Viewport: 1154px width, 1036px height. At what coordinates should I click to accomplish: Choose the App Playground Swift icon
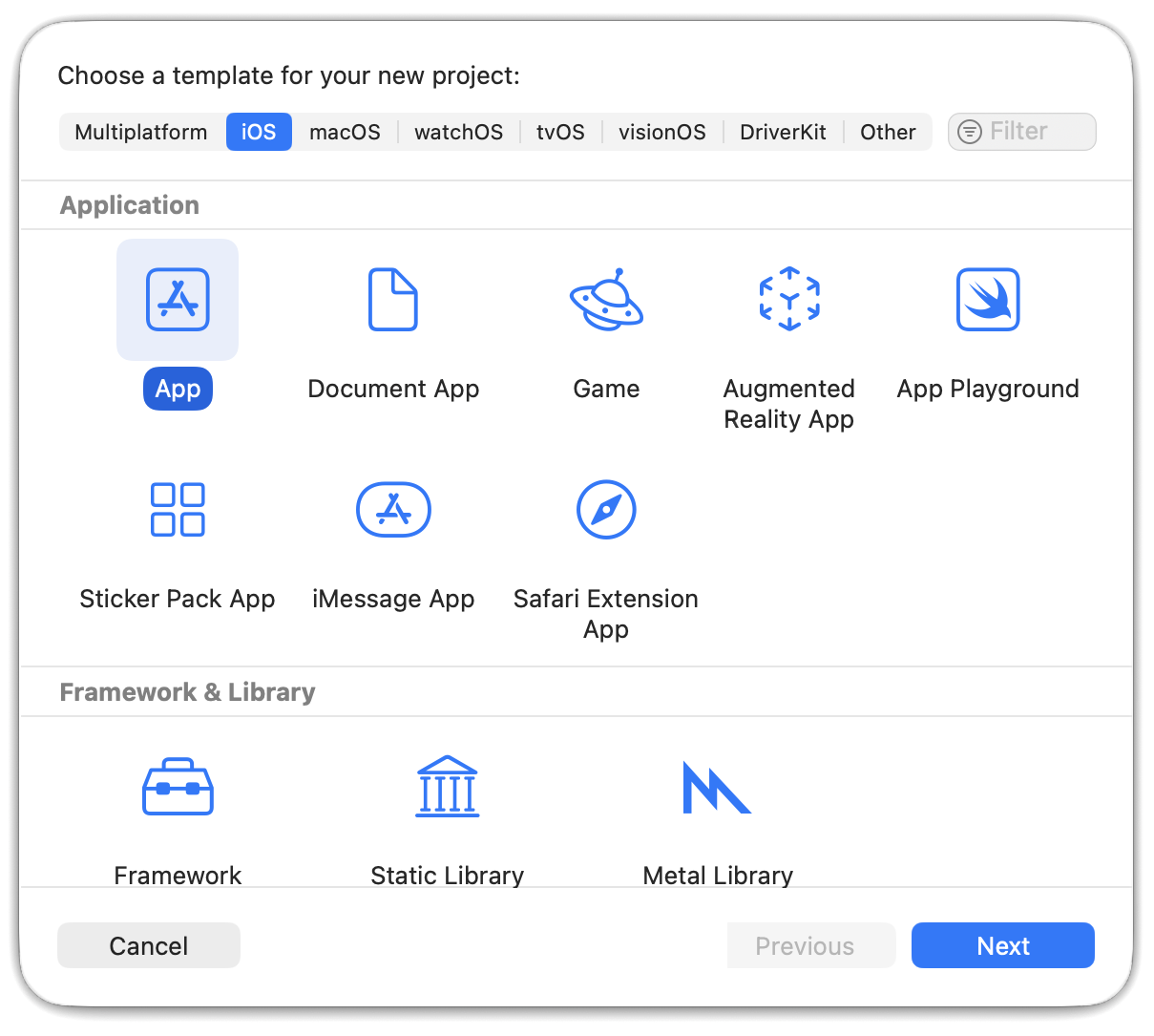(x=988, y=300)
